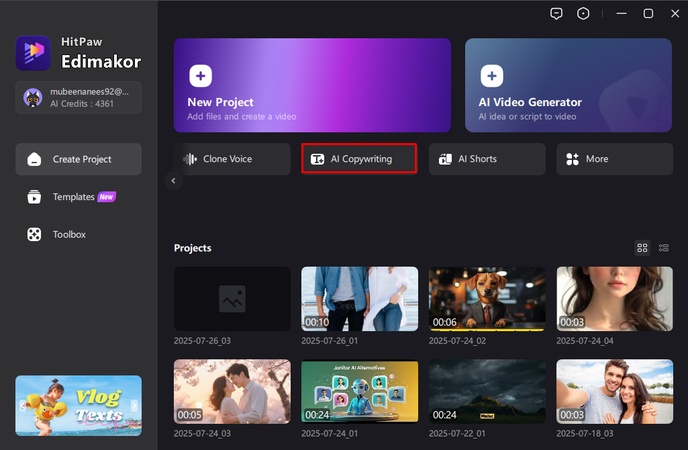Advance the Vlog Texts banner right arrow
This screenshot has height=450, width=688.
tap(134, 405)
